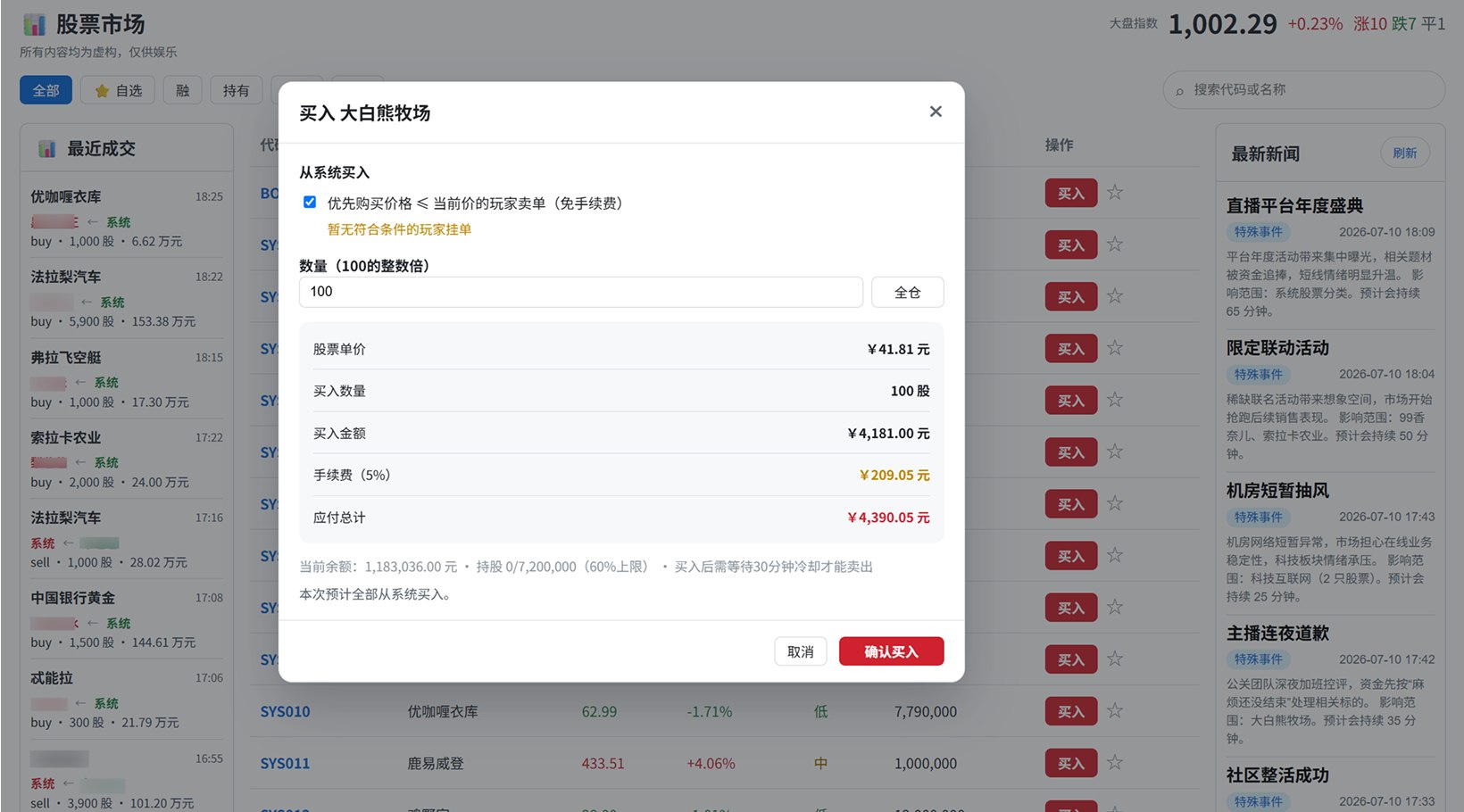1464x812 pixels.
Task: Open news headline 主播连夜道歉
Action: tap(1277, 634)
